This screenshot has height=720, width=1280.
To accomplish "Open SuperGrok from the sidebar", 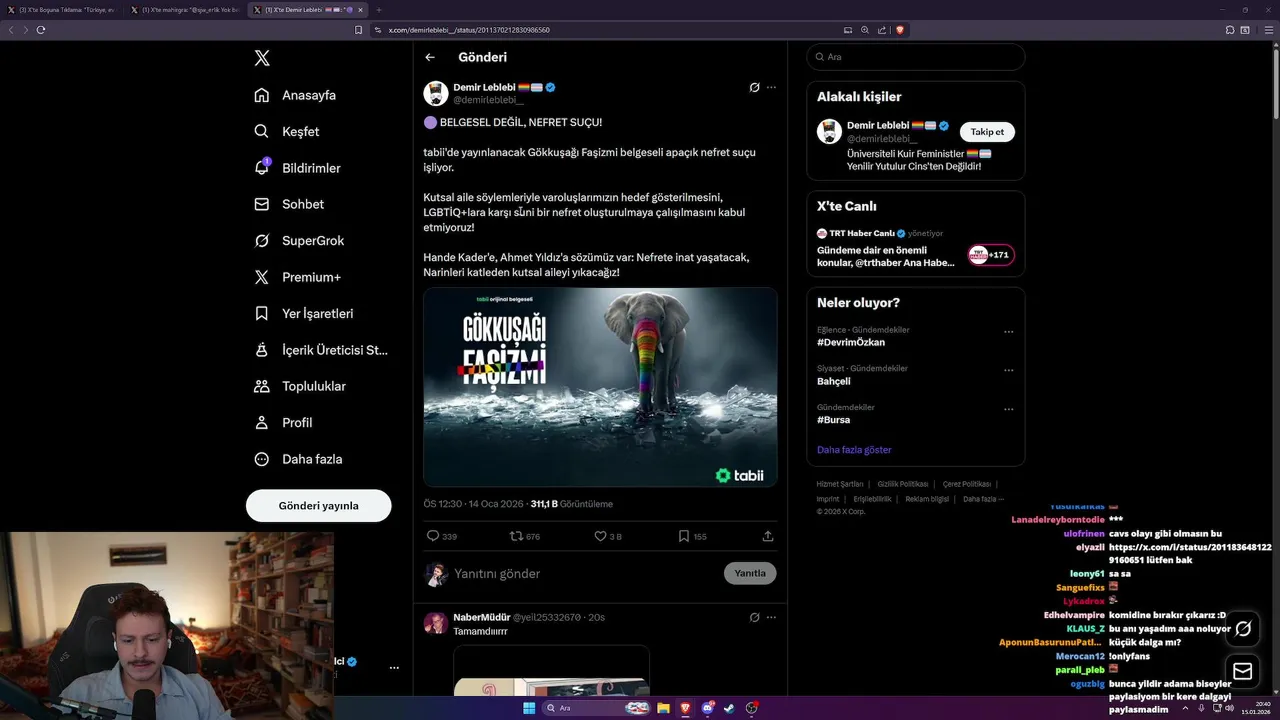I will coord(299,240).
